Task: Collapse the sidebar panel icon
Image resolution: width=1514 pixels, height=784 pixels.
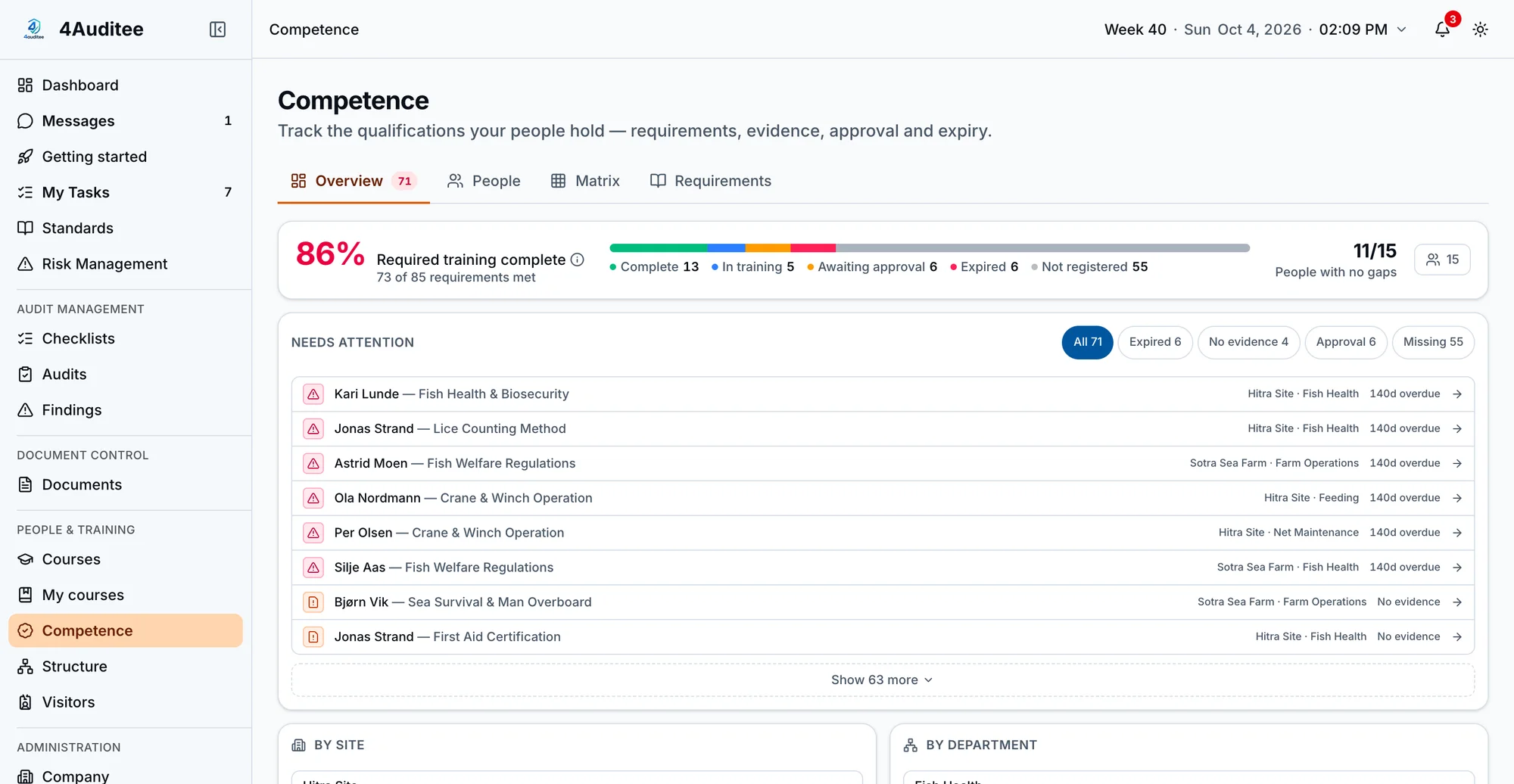Action: click(x=217, y=30)
